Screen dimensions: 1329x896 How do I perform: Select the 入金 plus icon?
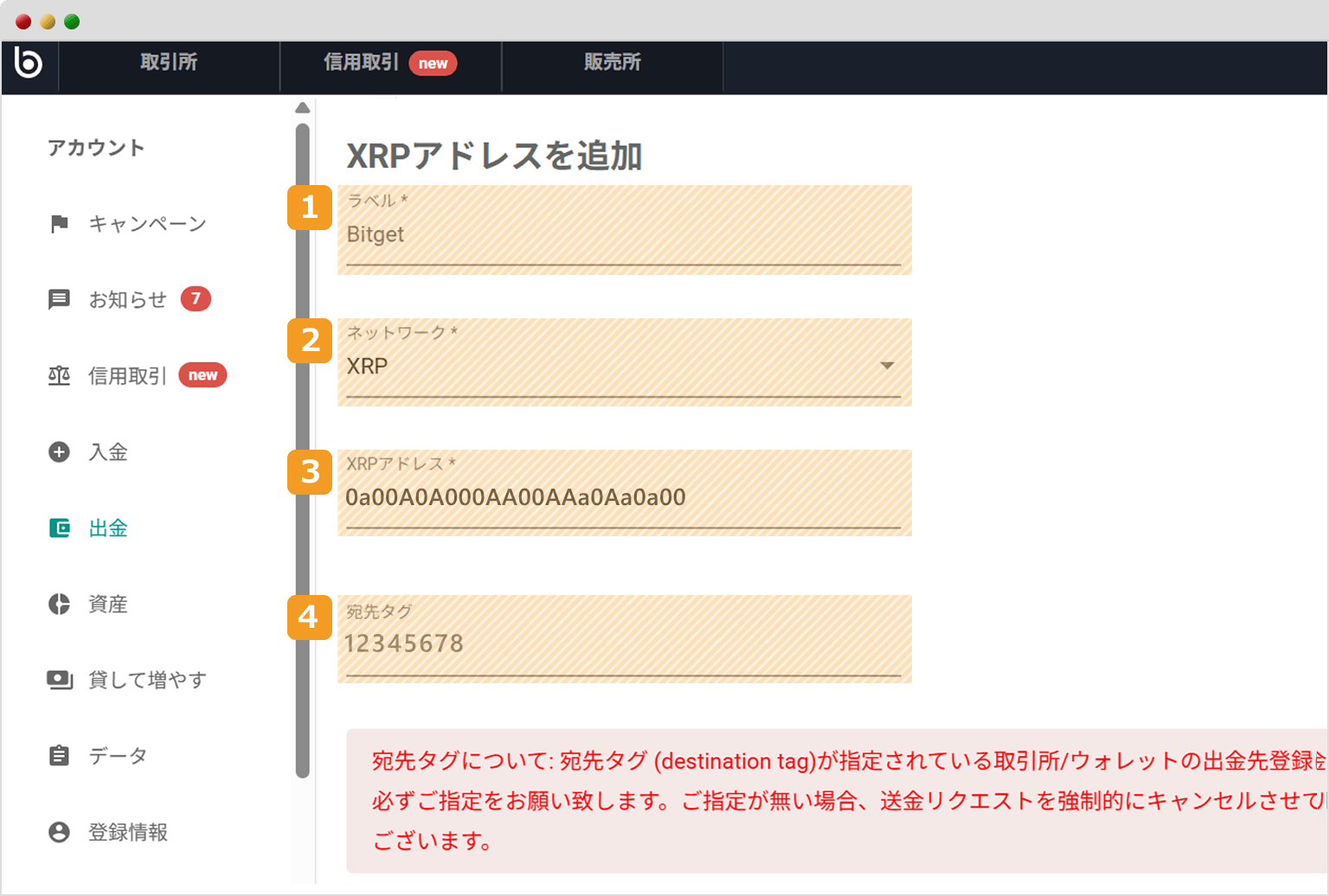coord(58,451)
